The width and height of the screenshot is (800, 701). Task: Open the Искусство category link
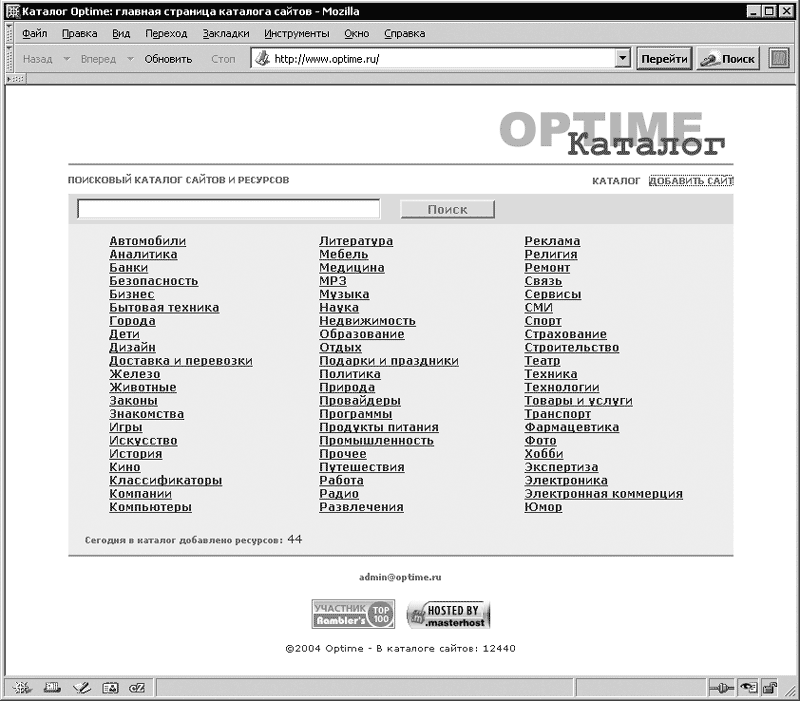point(143,440)
